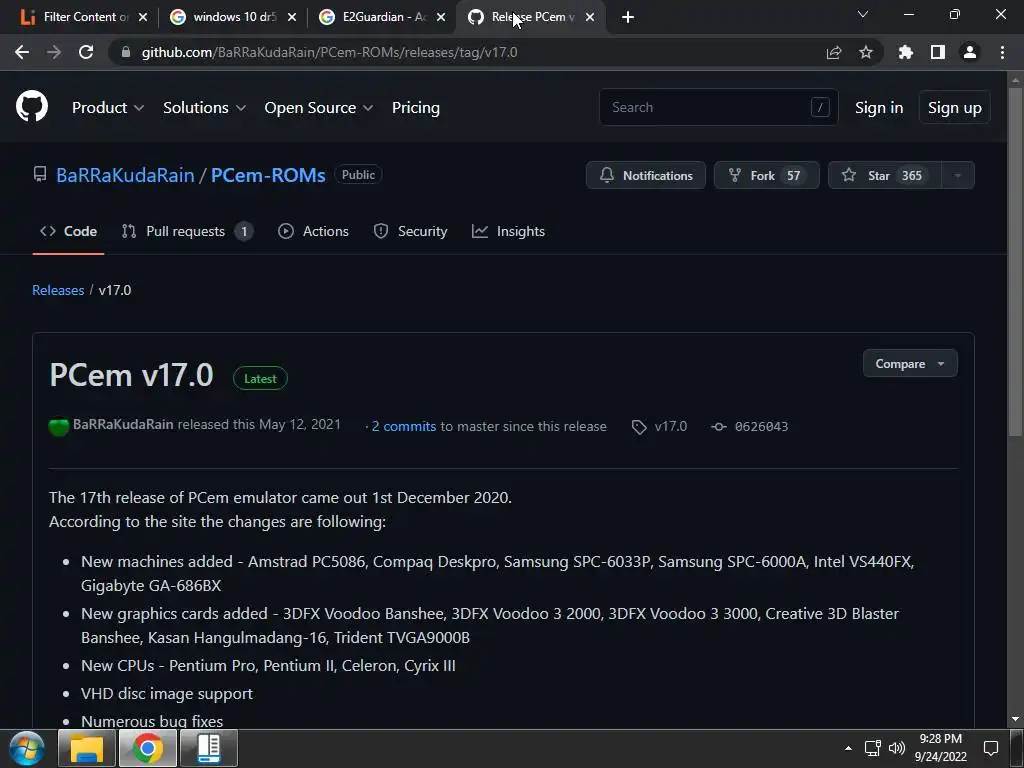This screenshot has width=1024, height=768.
Task: Click the BaRRaKudaRain avatar image
Action: (59, 426)
